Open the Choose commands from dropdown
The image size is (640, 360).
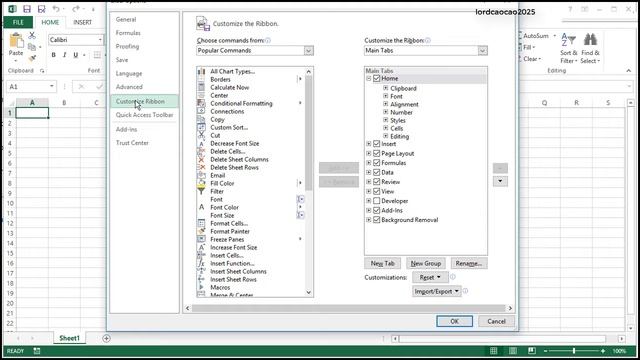coord(309,51)
